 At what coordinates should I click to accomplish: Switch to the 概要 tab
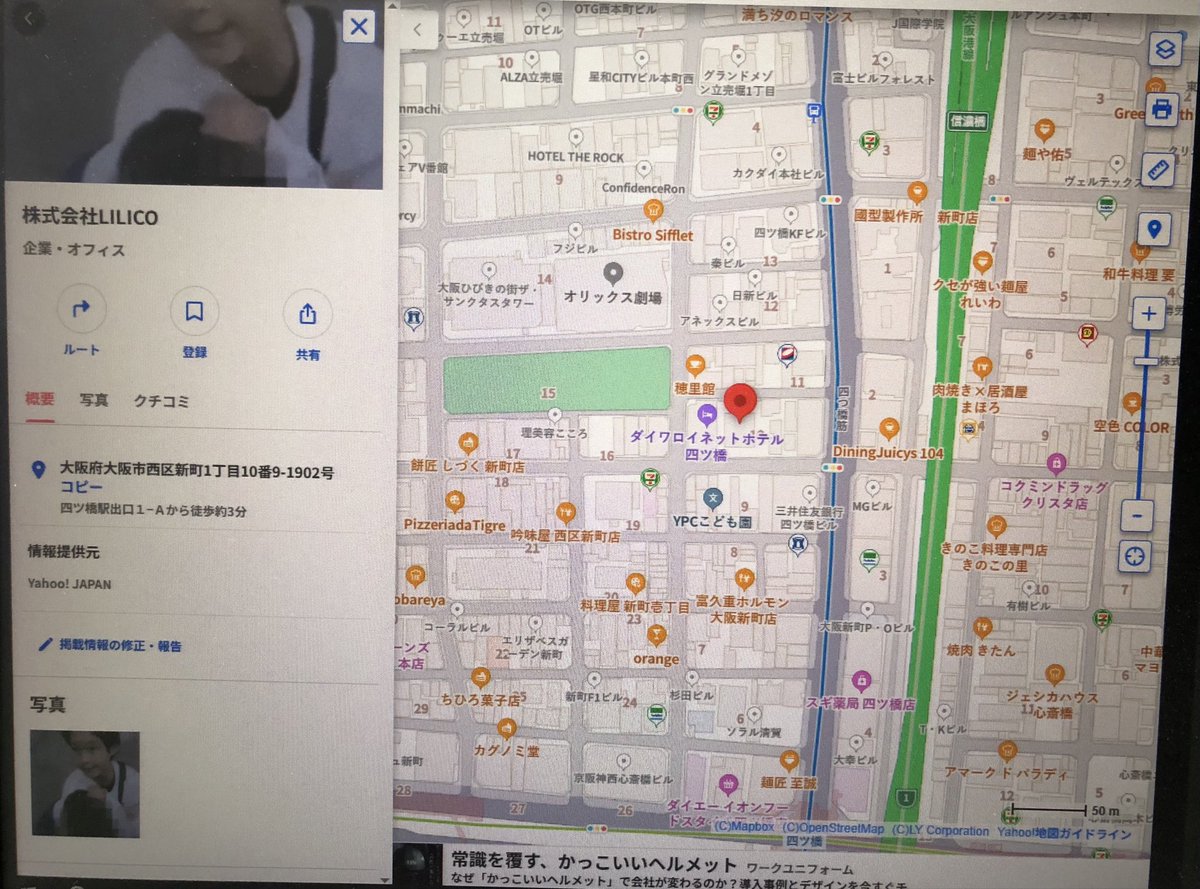(40, 399)
